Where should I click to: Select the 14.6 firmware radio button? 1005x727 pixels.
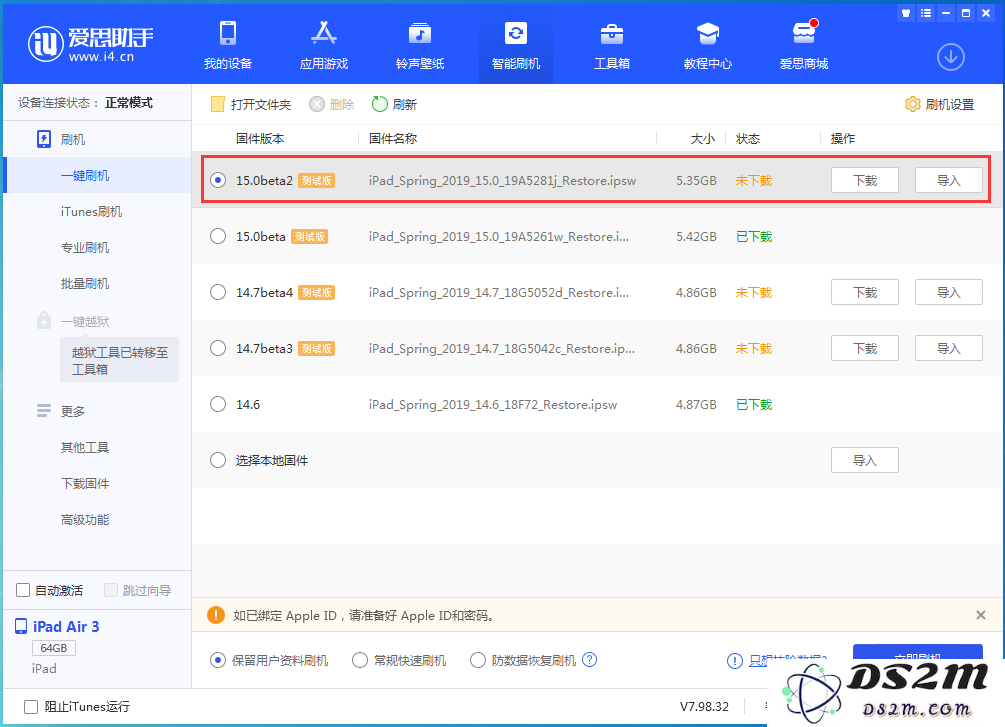218,404
